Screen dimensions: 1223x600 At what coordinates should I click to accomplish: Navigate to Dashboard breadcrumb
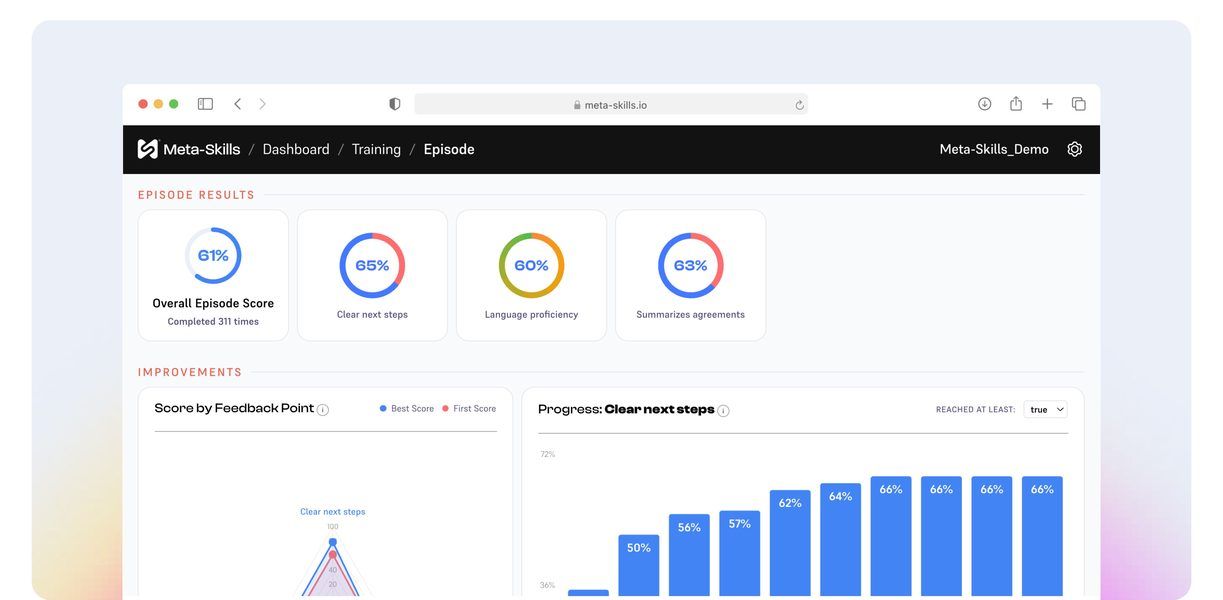pyautogui.click(x=296, y=149)
